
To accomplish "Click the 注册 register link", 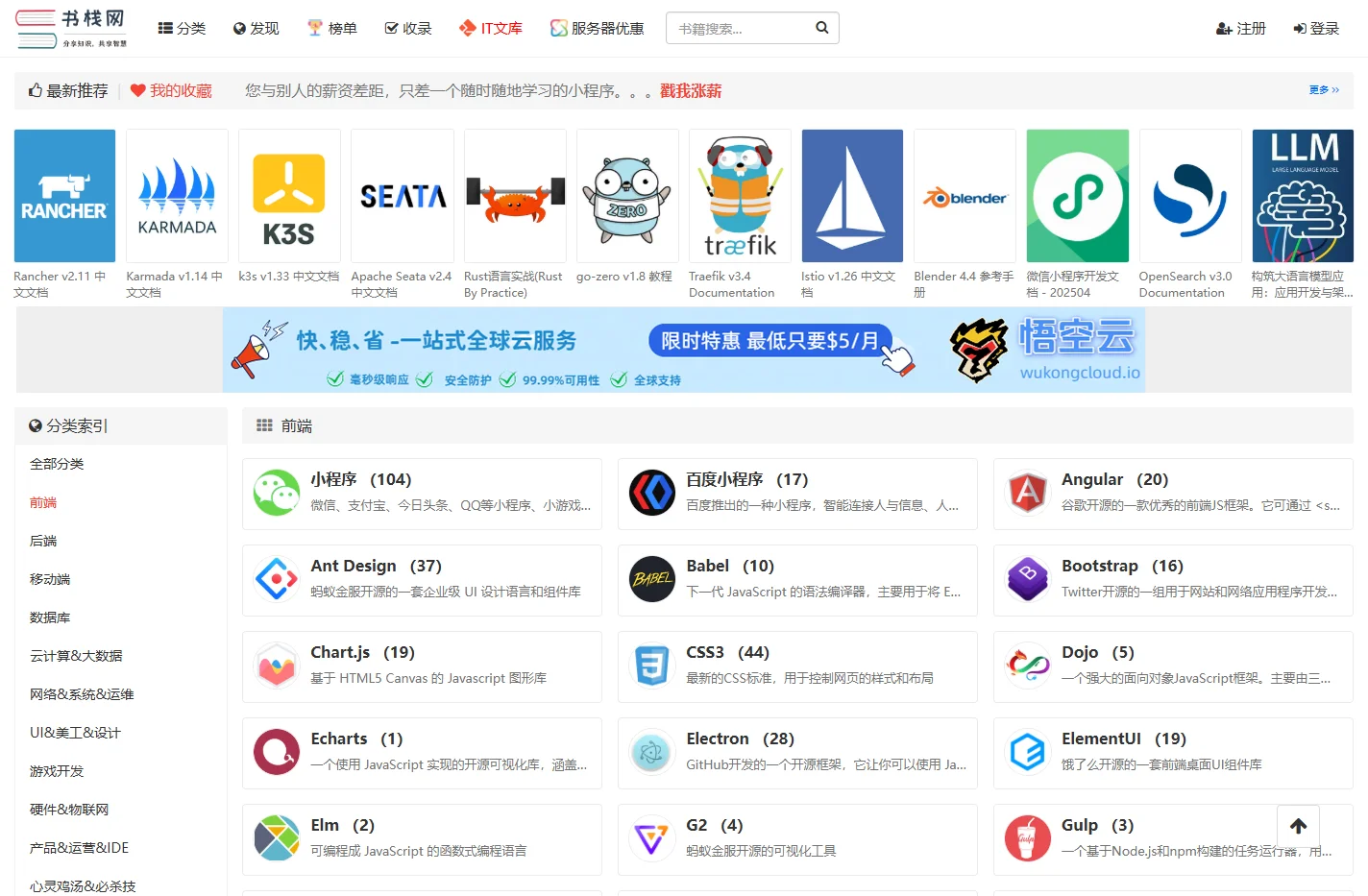I will [1241, 29].
